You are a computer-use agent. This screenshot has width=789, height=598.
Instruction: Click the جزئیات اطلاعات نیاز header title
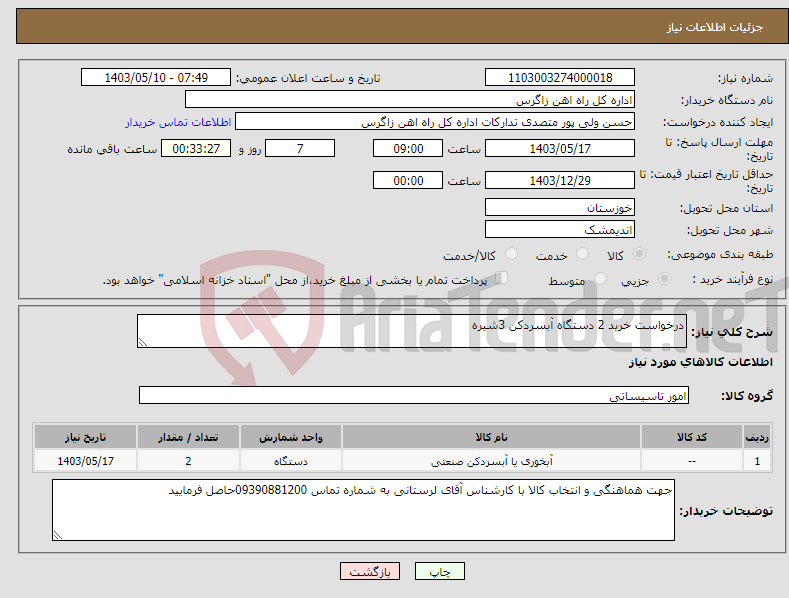coord(715,27)
